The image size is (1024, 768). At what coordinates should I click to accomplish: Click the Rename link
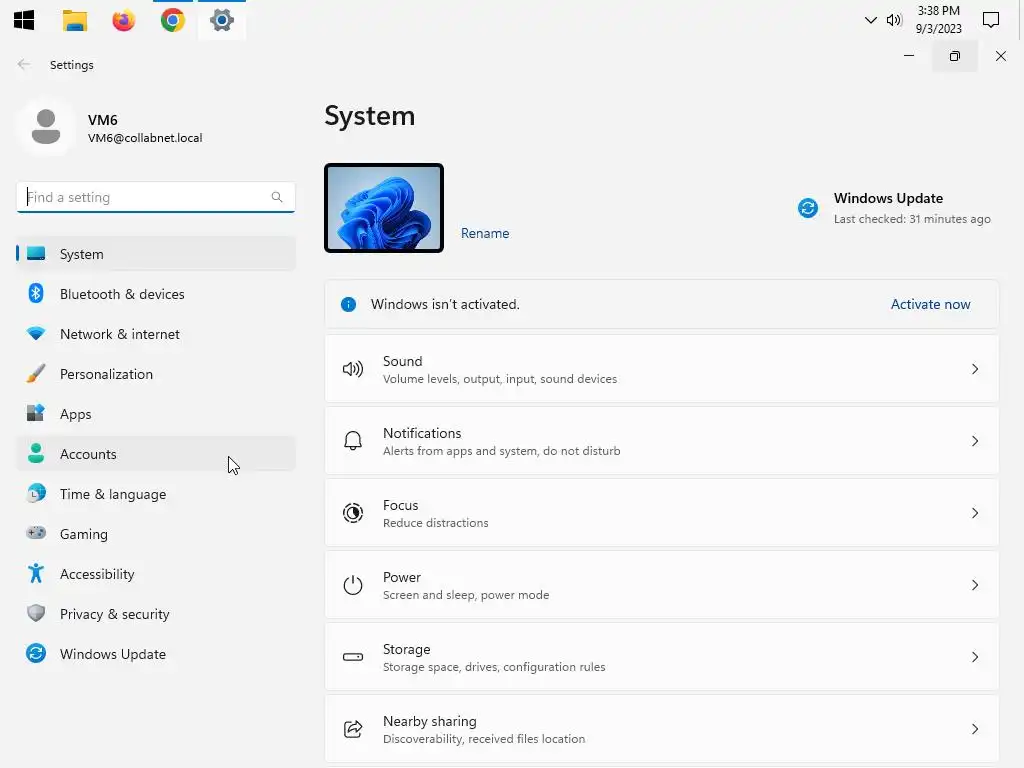click(x=485, y=233)
